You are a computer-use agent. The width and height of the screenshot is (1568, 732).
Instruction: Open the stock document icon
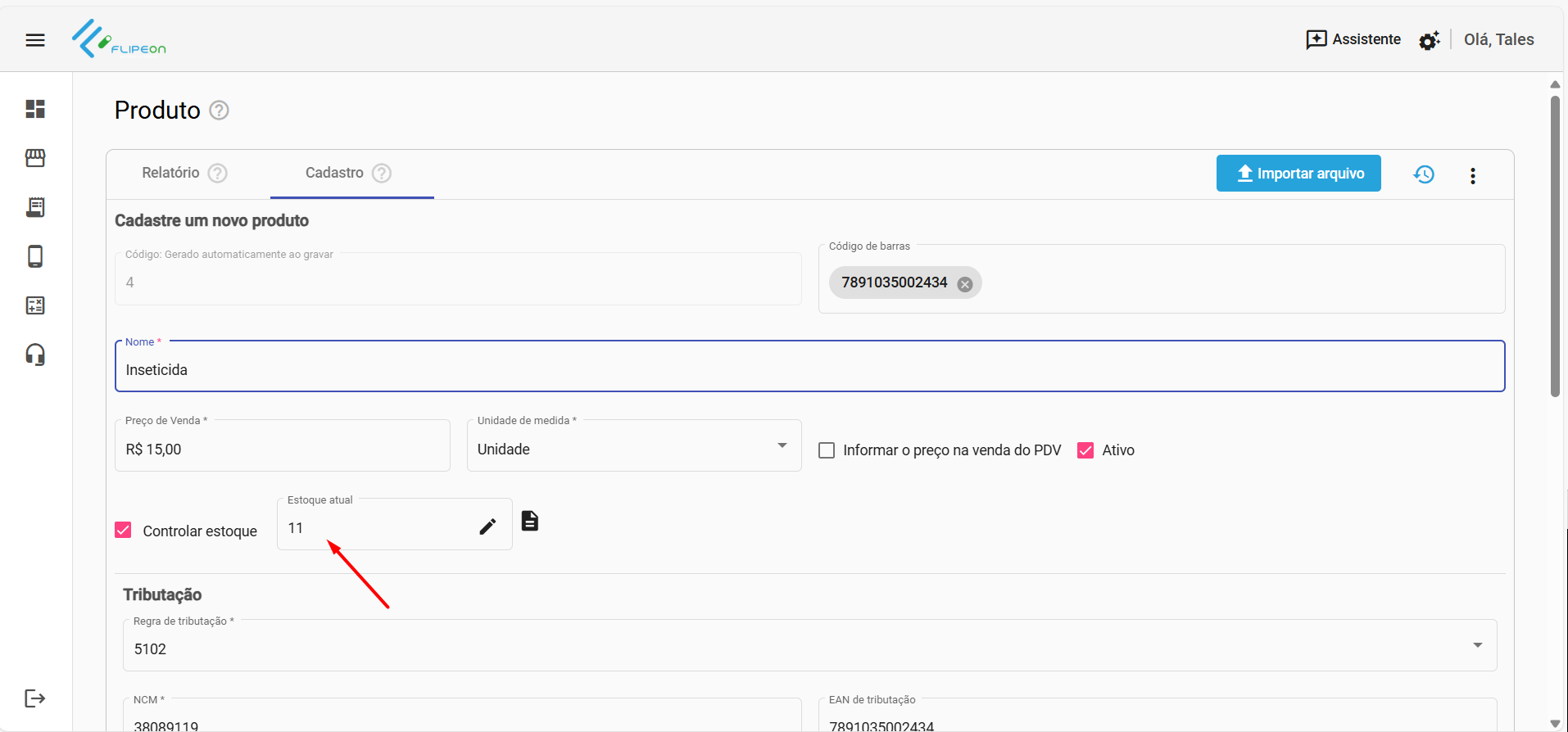(530, 521)
